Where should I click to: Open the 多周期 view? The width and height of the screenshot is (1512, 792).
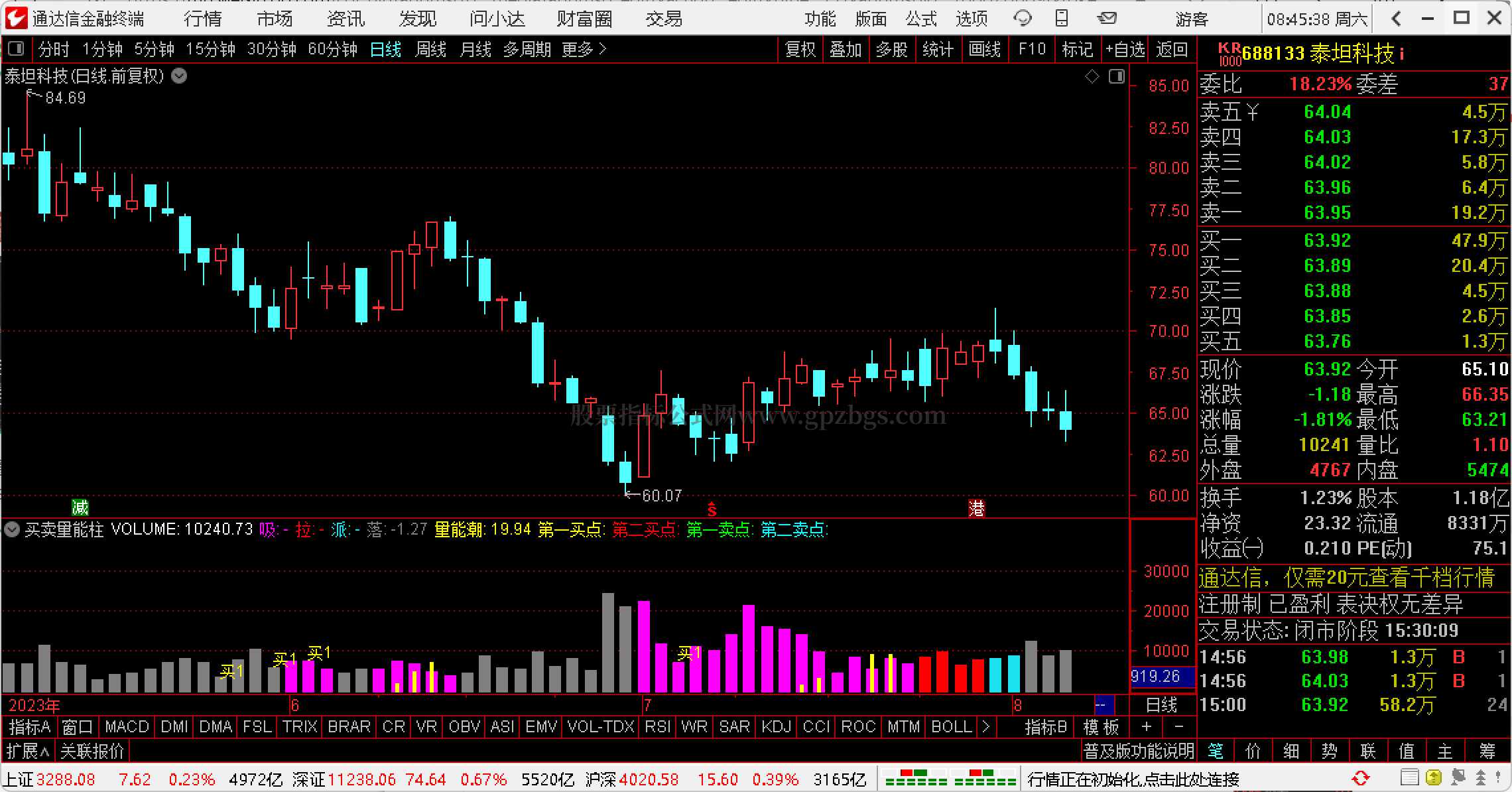pos(527,49)
